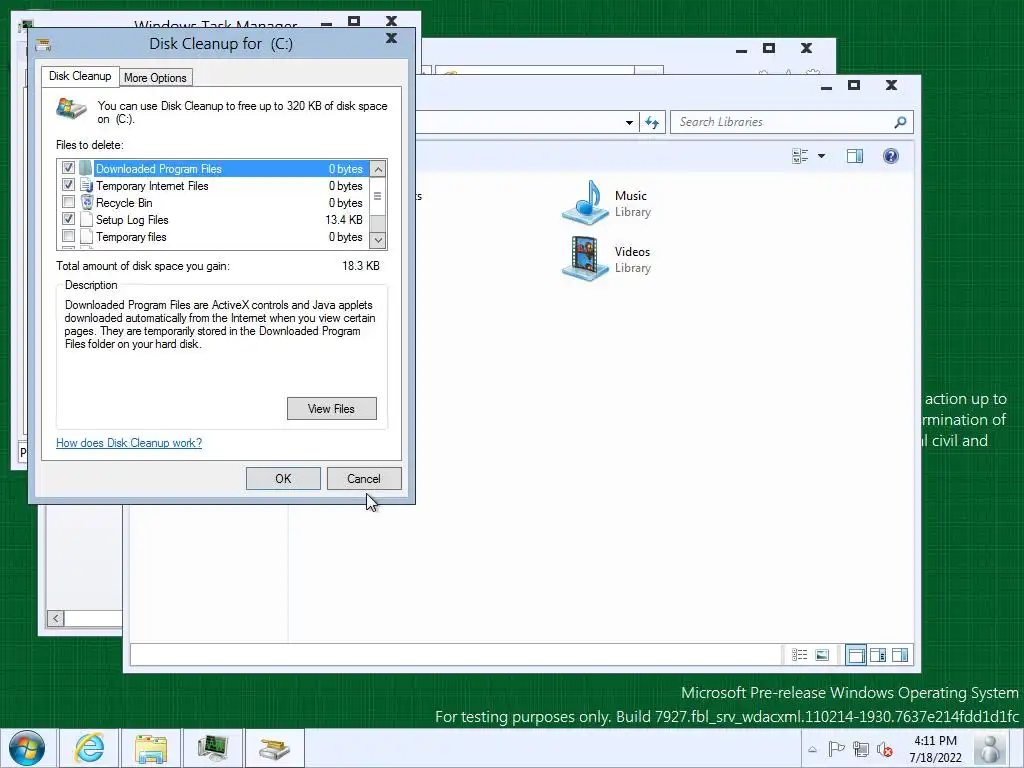
Task: Select the Downloaded Program Files row
Action: coord(213,168)
